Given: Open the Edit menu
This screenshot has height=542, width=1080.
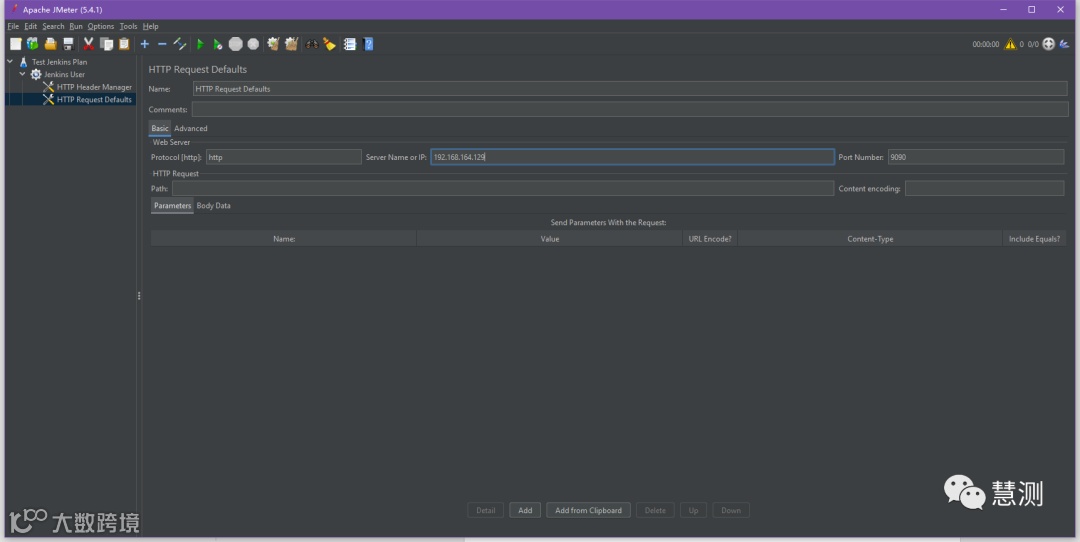Looking at the screenshot, I should [30, 26].
